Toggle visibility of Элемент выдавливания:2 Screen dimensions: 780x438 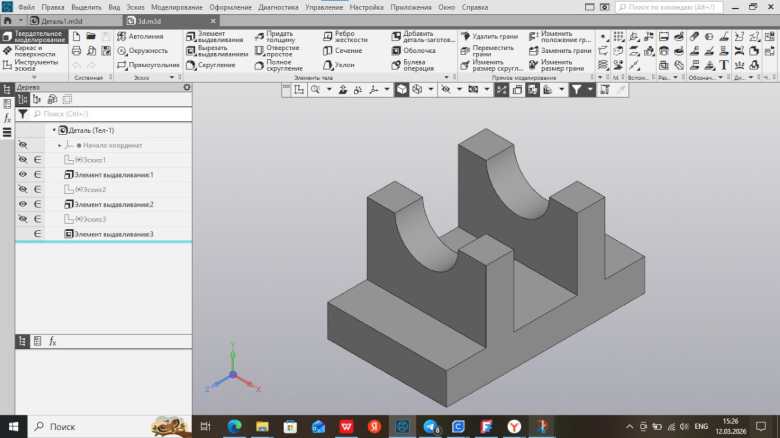22,204
